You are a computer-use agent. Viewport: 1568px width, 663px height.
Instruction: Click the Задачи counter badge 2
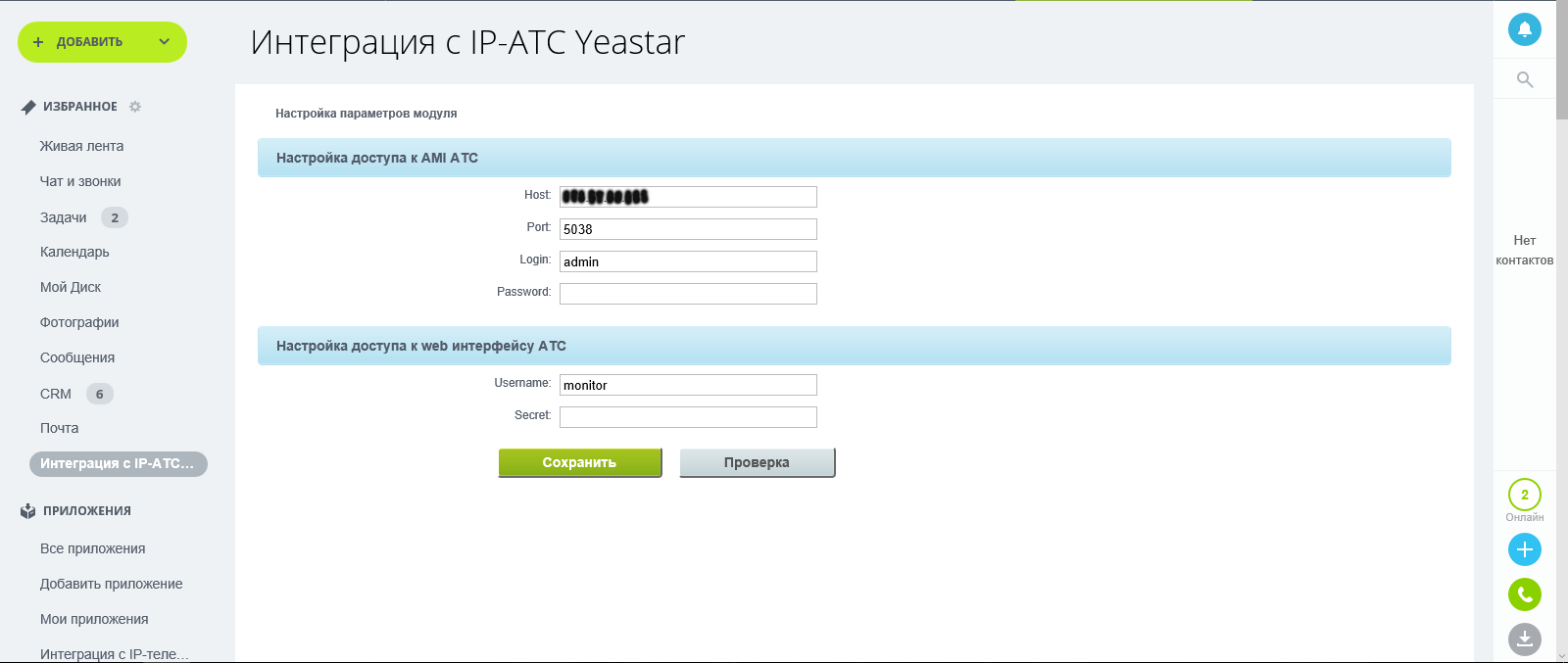pos(115,217)
